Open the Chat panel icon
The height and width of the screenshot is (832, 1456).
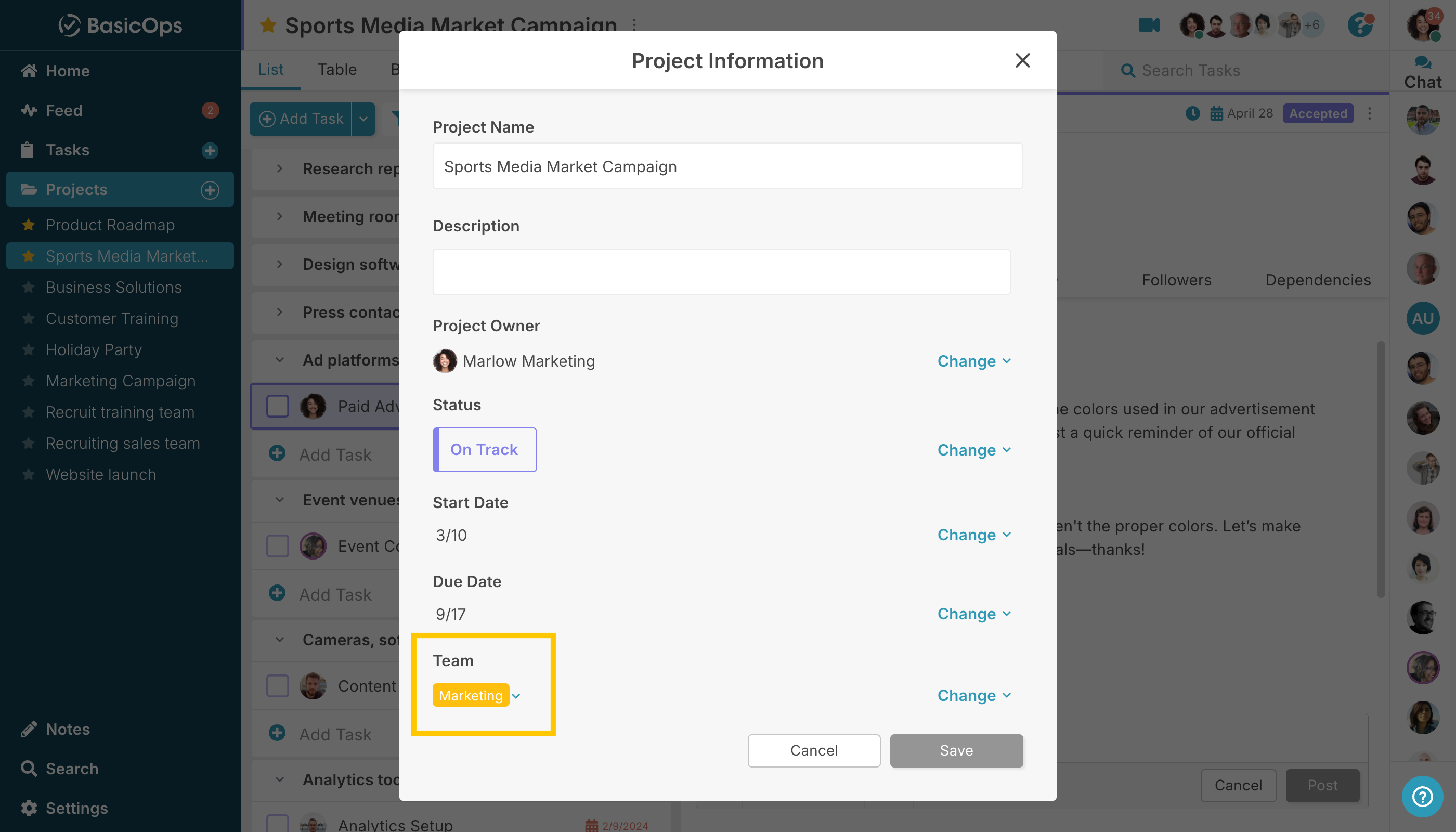click(1422, 63)
